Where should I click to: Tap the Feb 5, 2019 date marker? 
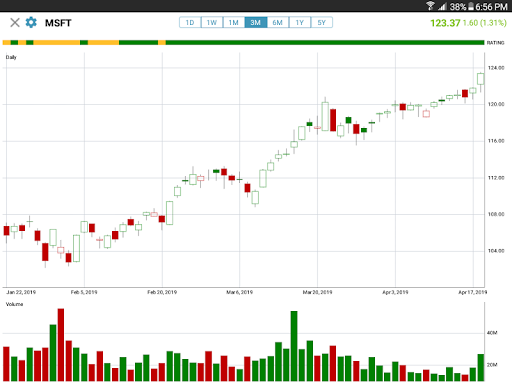coord(84,292)
